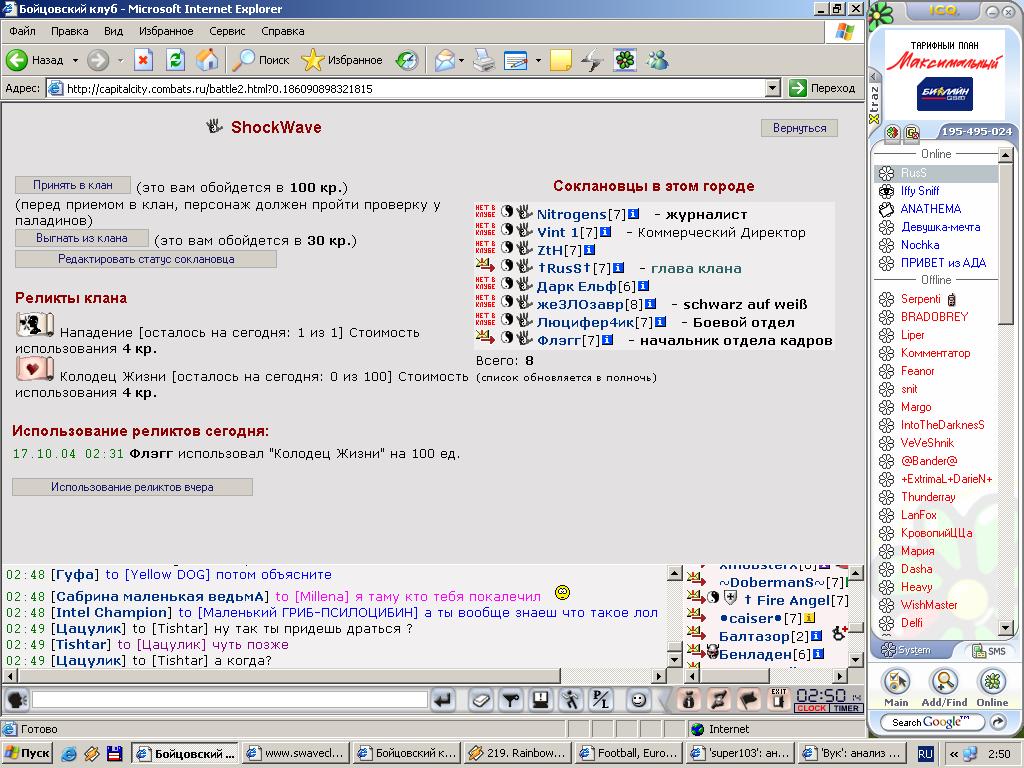Open the Файл menu
Image resolution: width=1024 pixels, height=768 pixels.
(22, 31)
